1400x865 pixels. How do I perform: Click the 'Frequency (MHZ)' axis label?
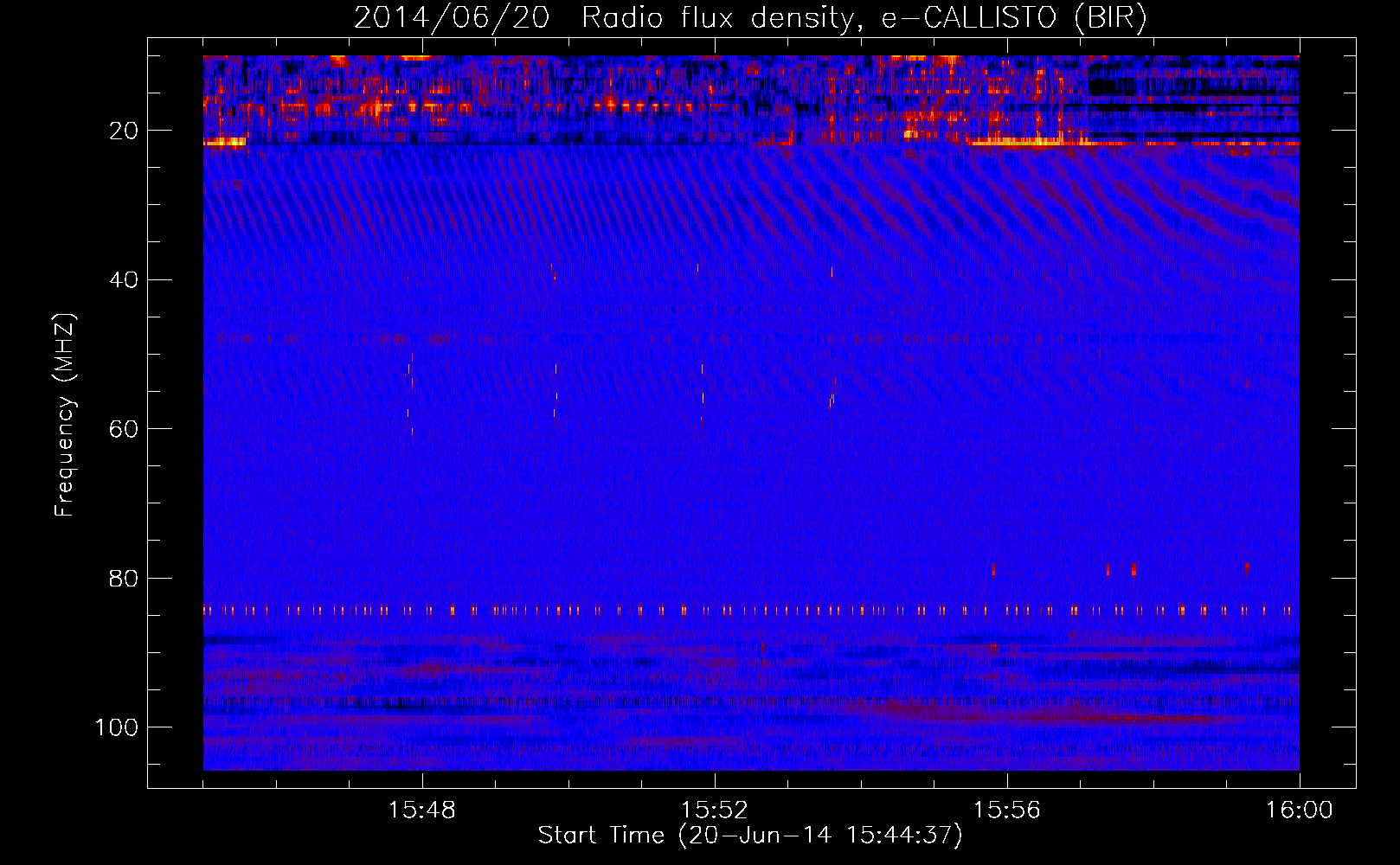66,414
